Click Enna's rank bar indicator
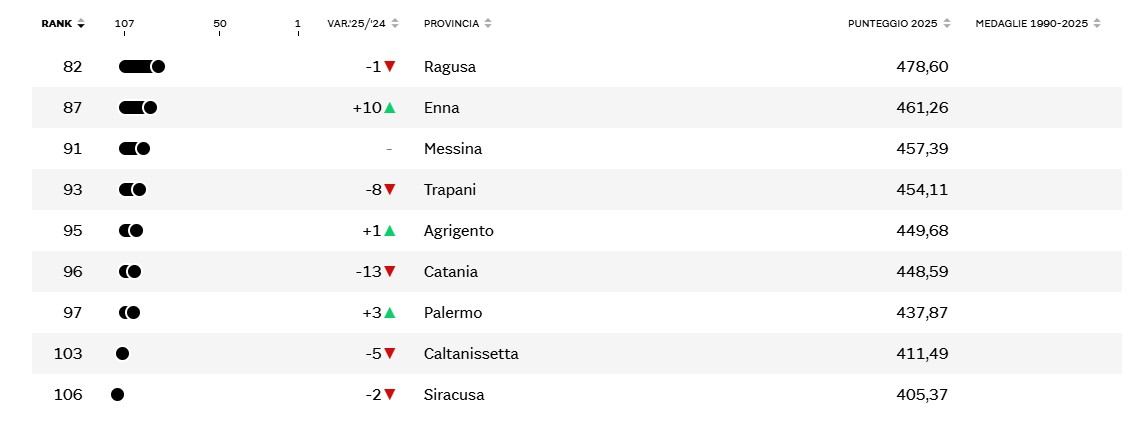1134x428 pixels. (x=137, y=108)
